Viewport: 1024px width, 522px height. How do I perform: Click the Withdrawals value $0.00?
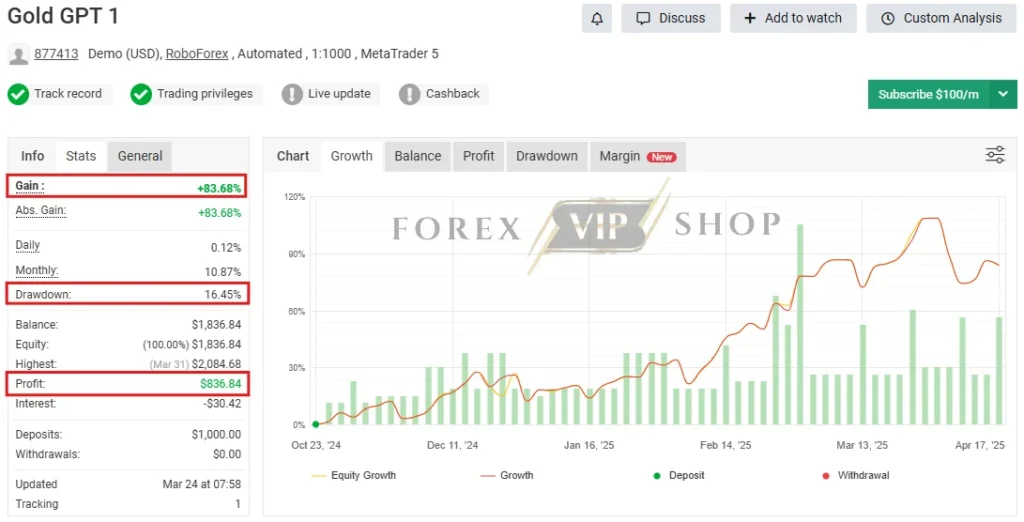tap(227, 454)
